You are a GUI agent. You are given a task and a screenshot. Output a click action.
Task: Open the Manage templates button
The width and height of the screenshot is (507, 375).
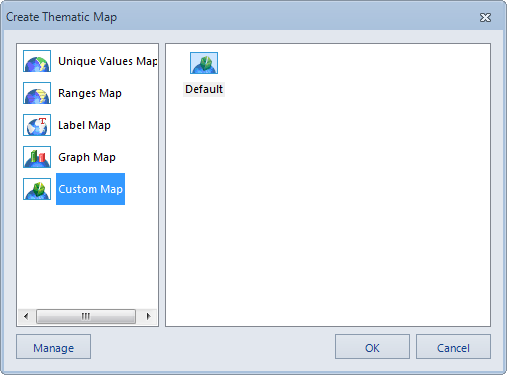pos(53,347)
